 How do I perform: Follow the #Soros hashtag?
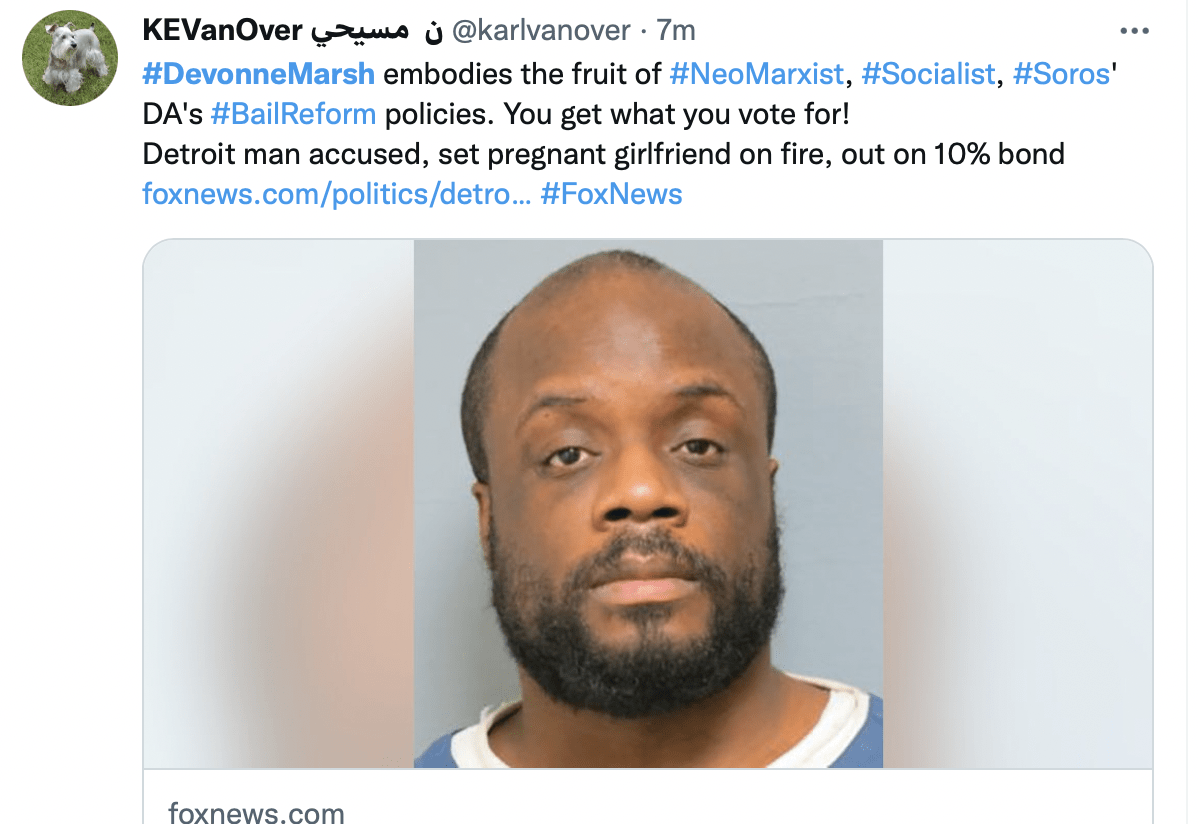(1061, 74)
